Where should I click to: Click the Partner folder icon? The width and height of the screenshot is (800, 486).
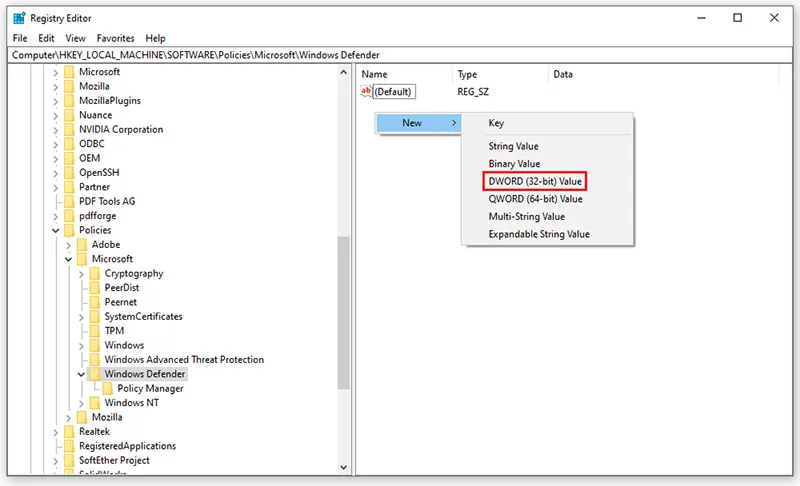[69, 187]
